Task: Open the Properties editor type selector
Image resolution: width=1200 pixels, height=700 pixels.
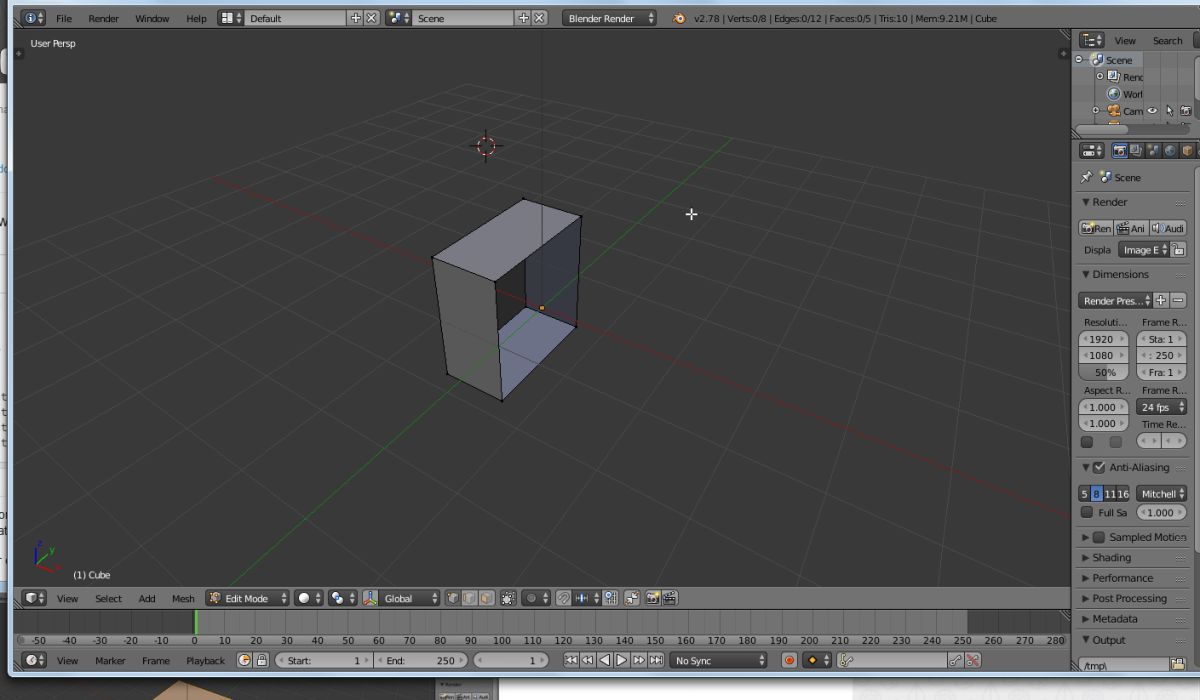Action: (1092, 150)
